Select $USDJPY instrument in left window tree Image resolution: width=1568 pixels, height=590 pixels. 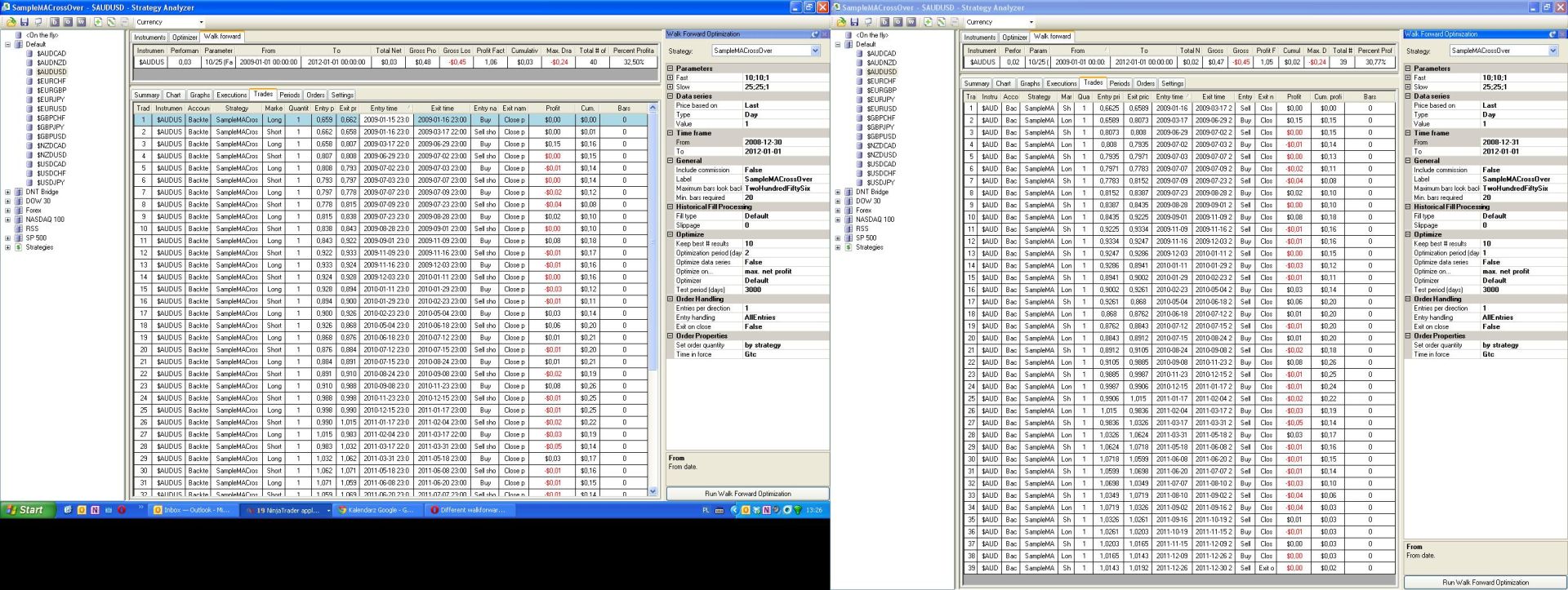(51, 183)
